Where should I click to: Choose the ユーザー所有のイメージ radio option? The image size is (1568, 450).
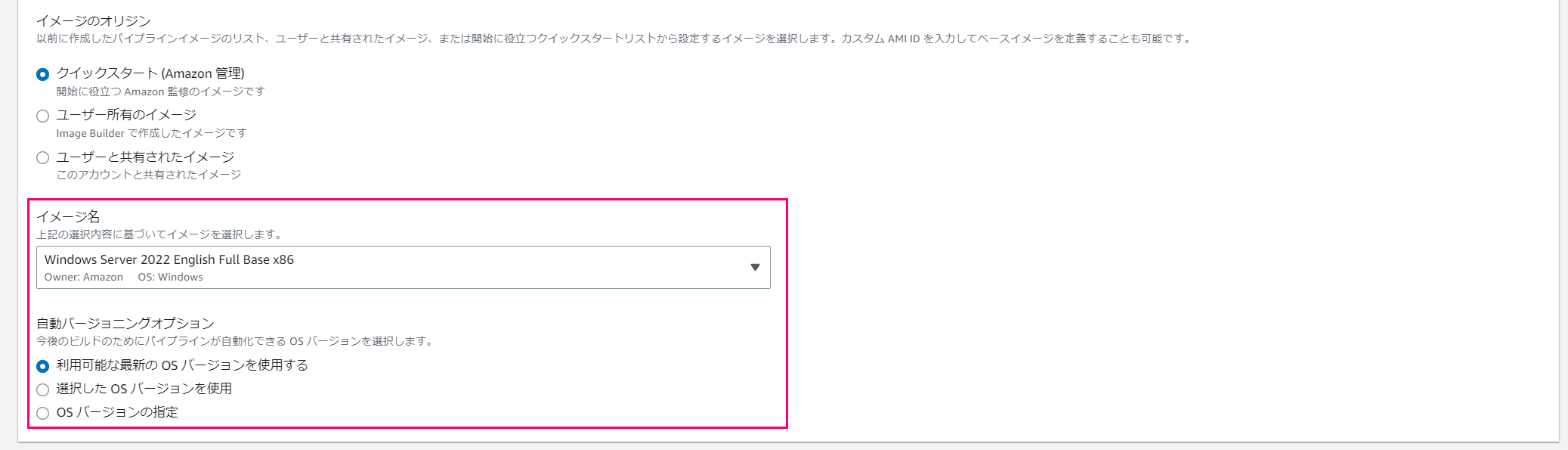pyautogui.click(x=43, y=116)
